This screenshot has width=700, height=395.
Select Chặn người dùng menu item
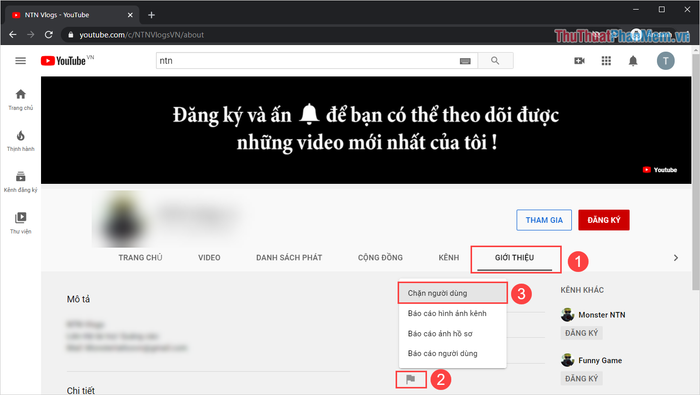tap(452, 293)
